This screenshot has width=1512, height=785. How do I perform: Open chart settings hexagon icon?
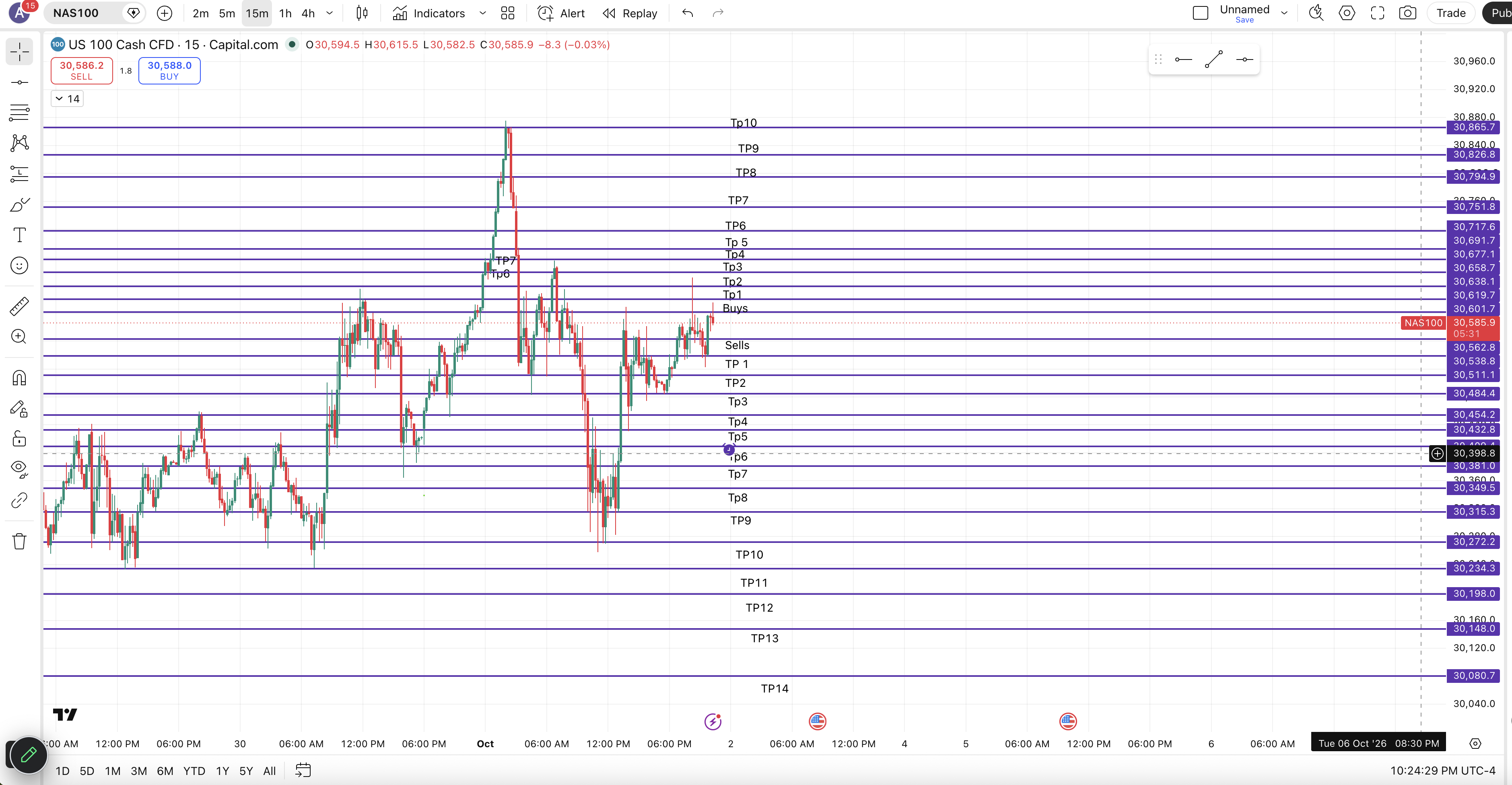point(1347,13)
